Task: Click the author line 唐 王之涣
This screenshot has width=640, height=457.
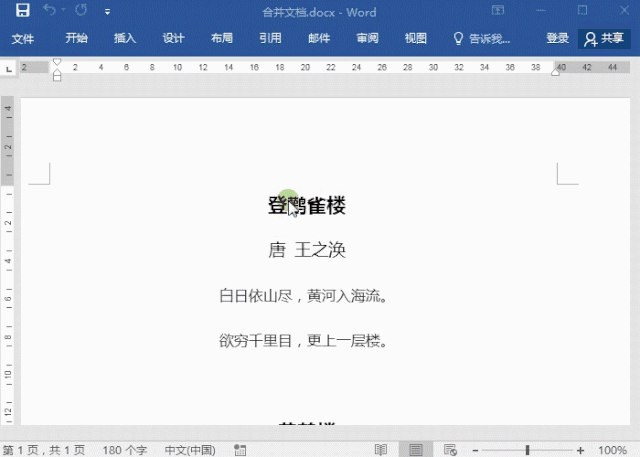Action: point(307,250)
